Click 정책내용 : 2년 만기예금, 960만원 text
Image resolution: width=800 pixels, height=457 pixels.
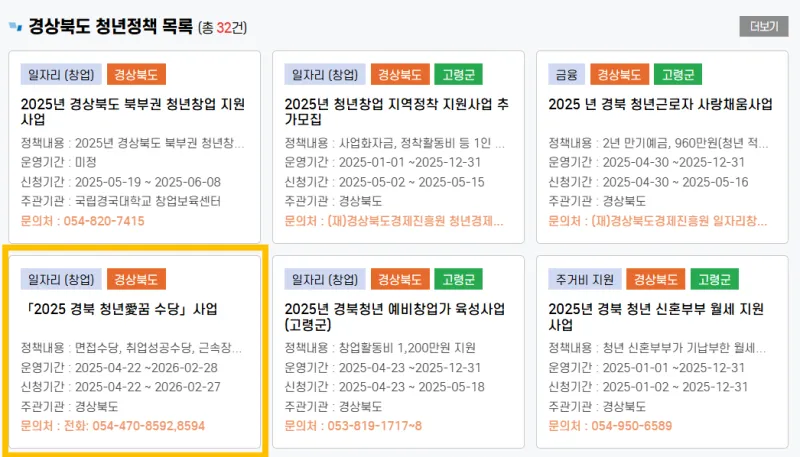point(658,143)
